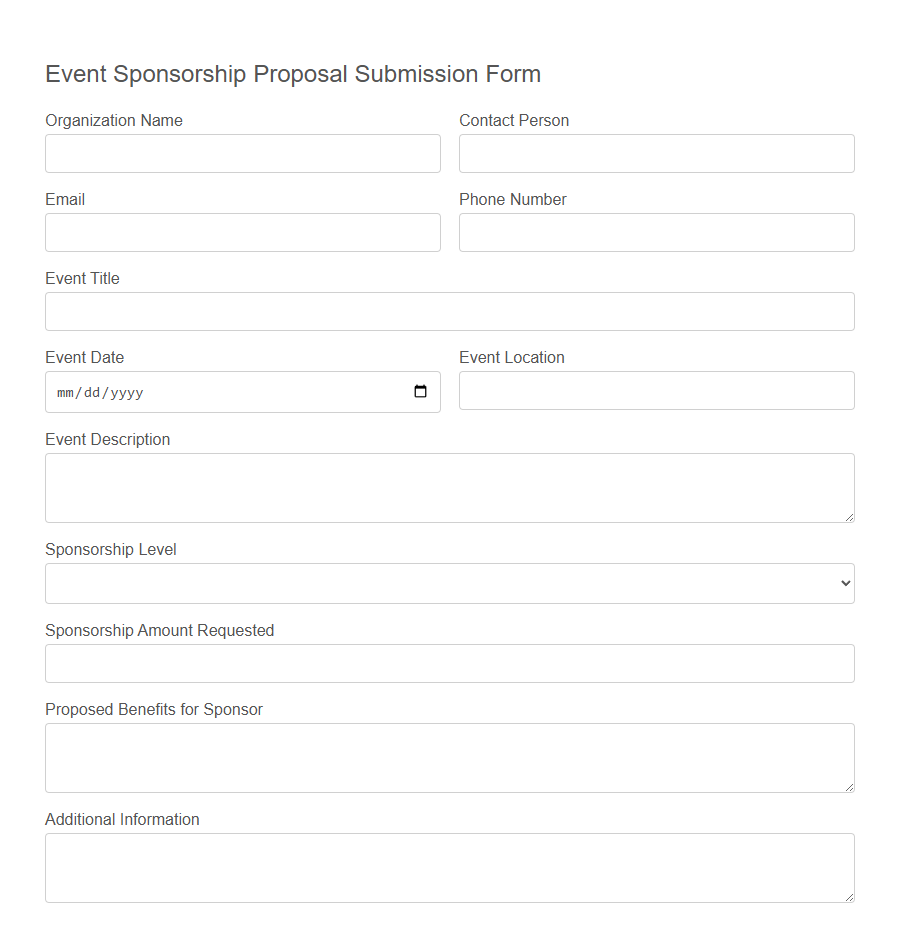
Task: Click the Event Location input field
Action: tap(656, 390)
